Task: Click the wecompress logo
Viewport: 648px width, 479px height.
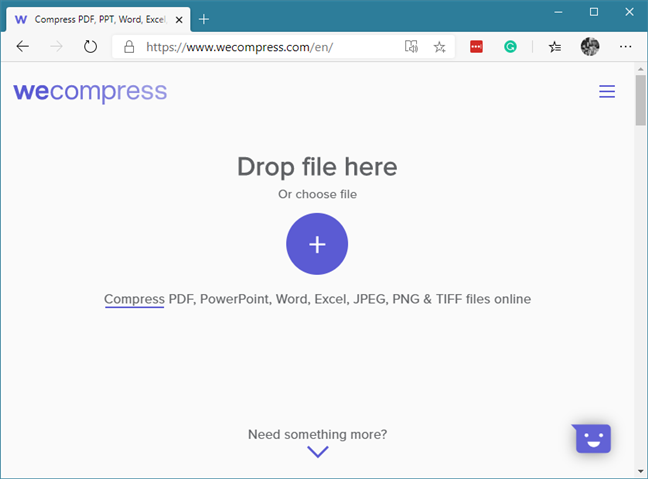Action: 90,92
